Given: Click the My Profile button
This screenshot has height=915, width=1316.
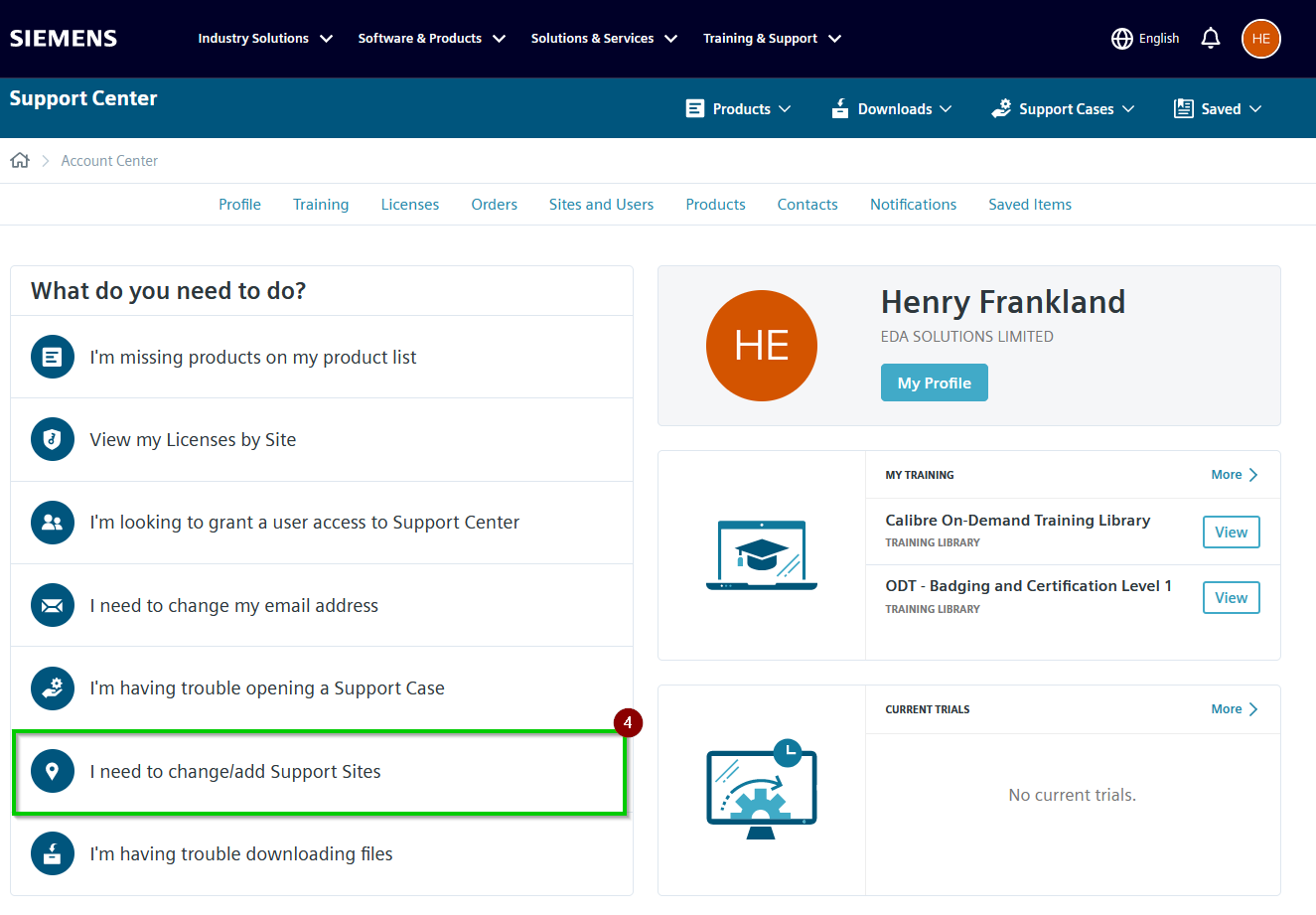Looking at the screenshot, I should 935,382.
